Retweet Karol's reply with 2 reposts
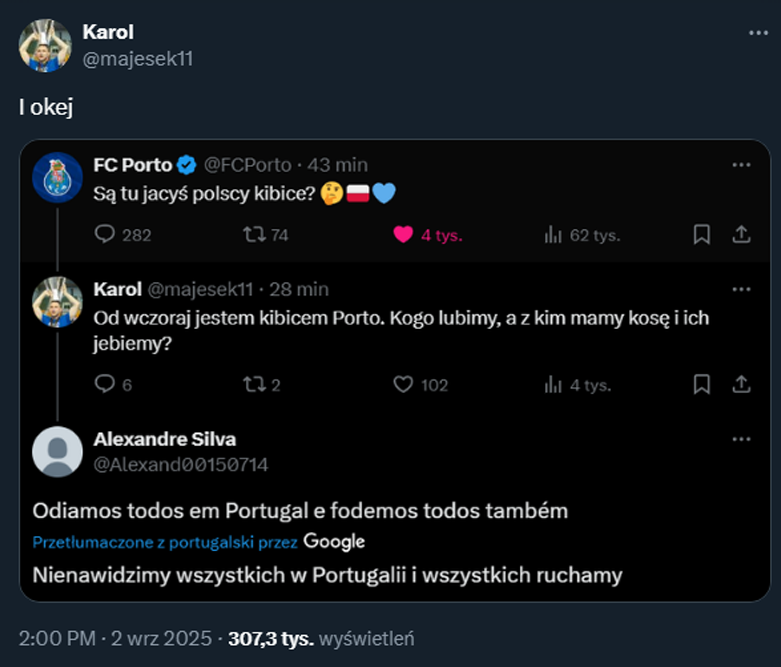The width and height of the screenshot is (781, 667). pos(253,384)
